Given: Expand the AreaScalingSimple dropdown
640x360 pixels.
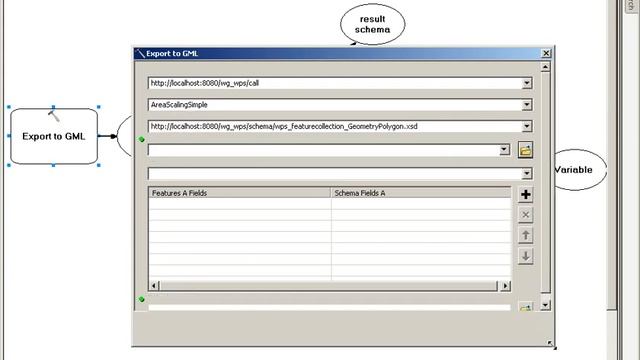Looking at the screenshot, I should [x=527, y=105].
